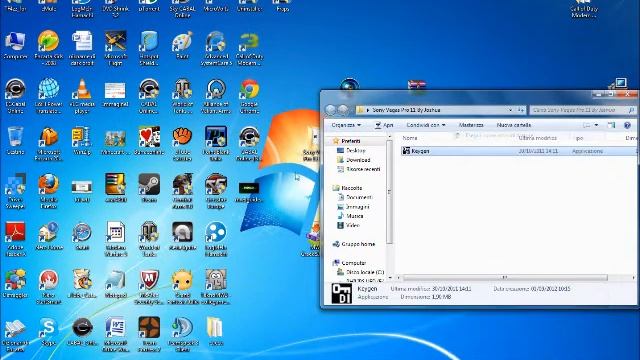Click Apri in the Explorer toolbar
Screen dimensions: 640x360
click(384, 125)
